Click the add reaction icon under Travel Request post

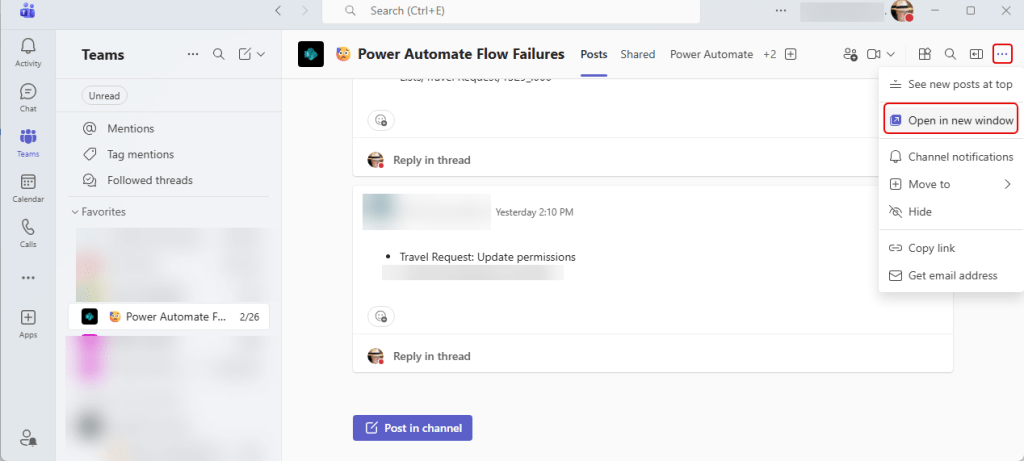pos(380,316)
